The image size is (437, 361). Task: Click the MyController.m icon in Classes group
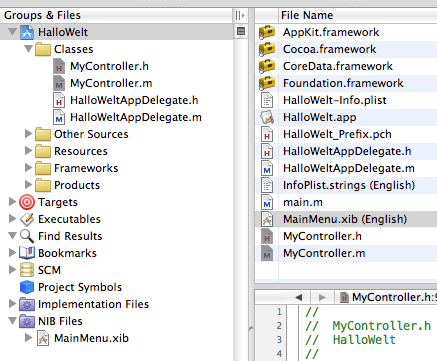pyautogui.click(x=59, y=83)
